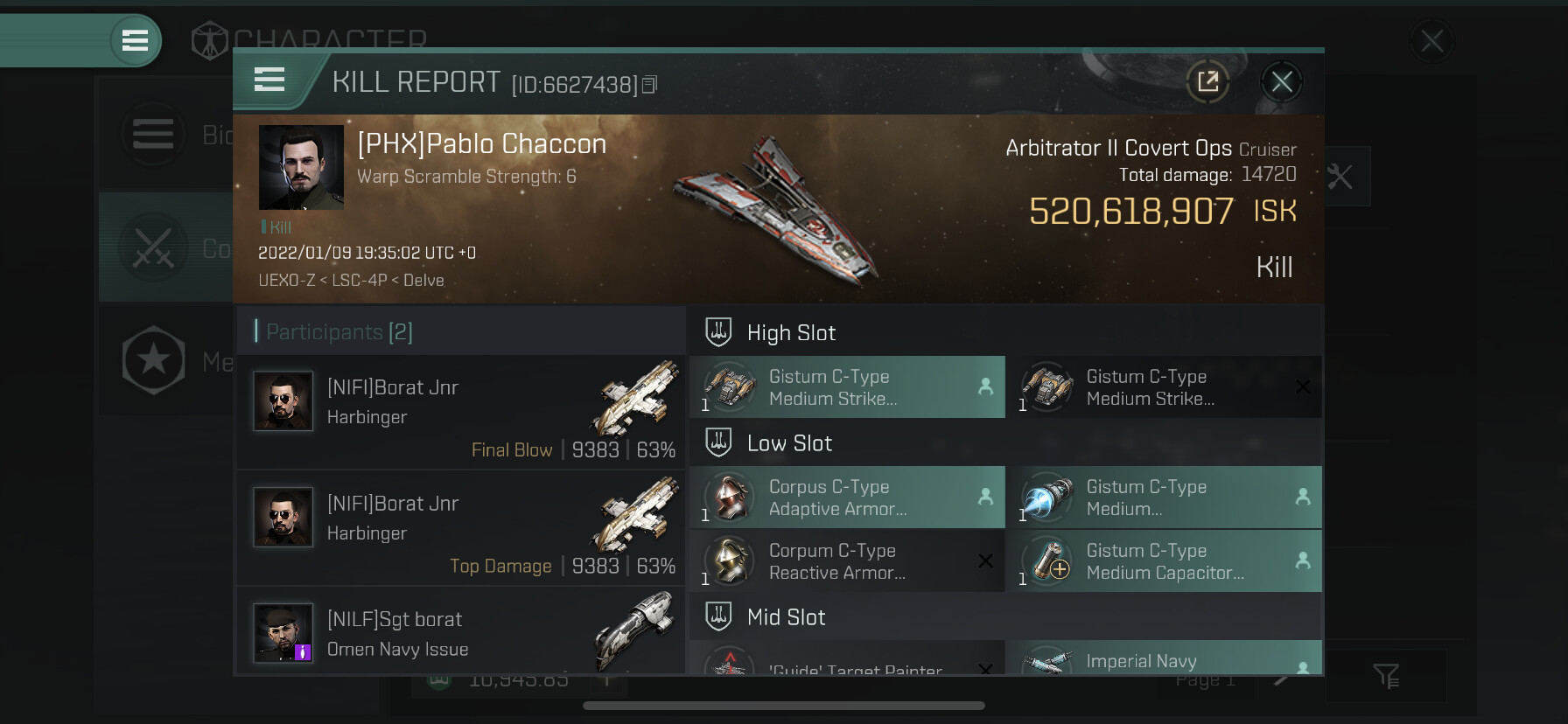Click the Gistum C-Type Medium low slot module
This screenshot has width=1568, height=724.
pyautogui.click(x=1164, y=498)
